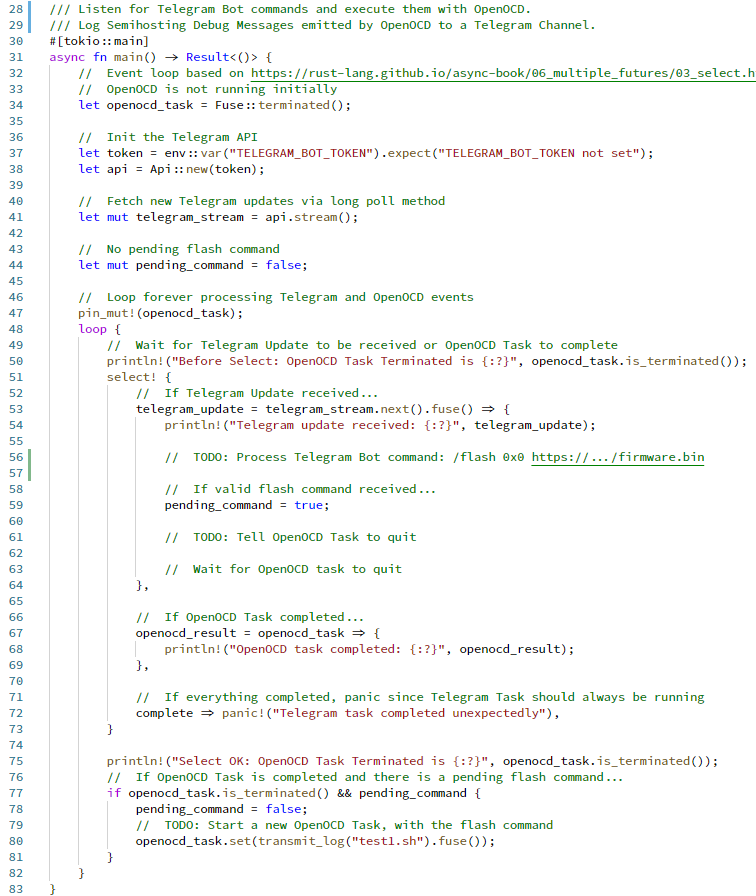
Task: Click the "test1.sh" string on line 80
Action: (x=387, y=841)
